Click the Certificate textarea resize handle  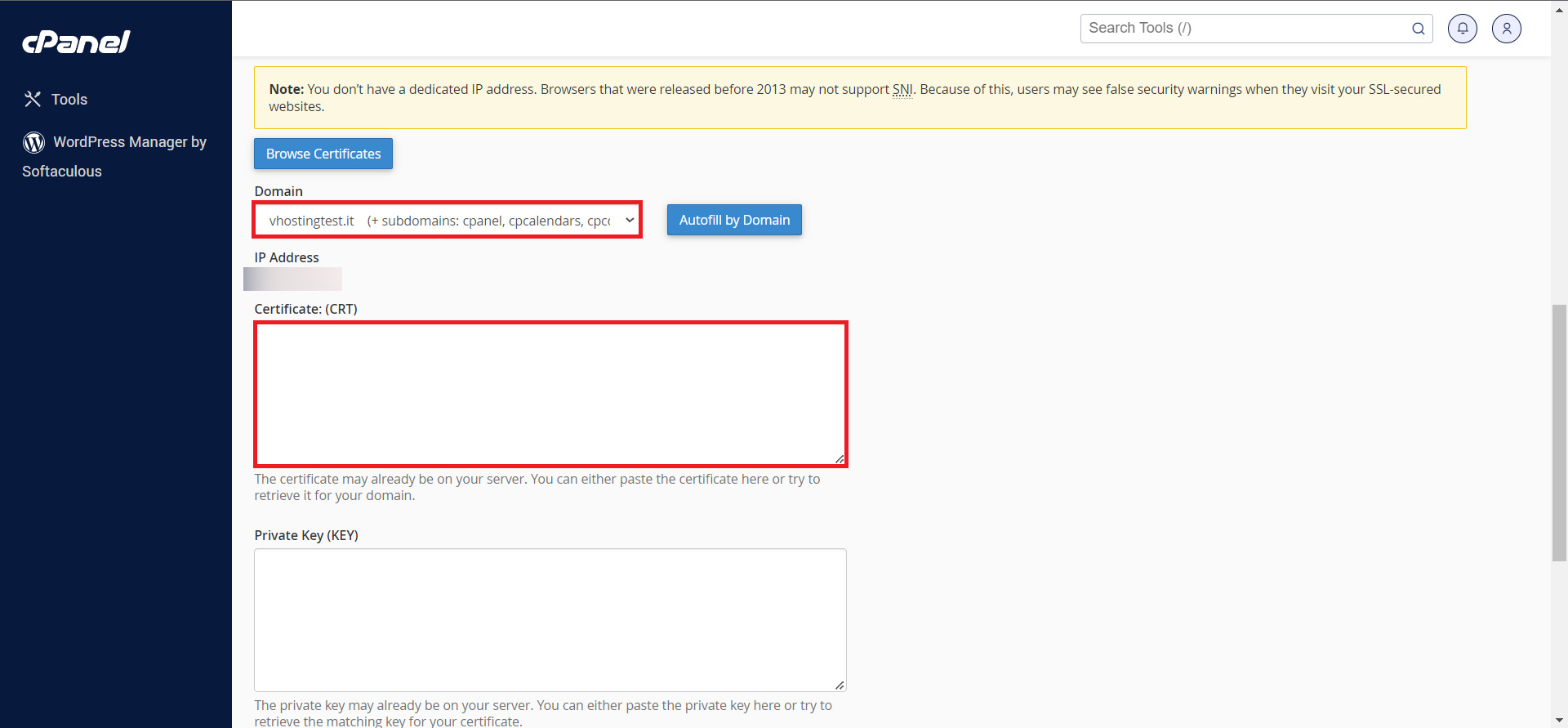click(x=840, y=459)
